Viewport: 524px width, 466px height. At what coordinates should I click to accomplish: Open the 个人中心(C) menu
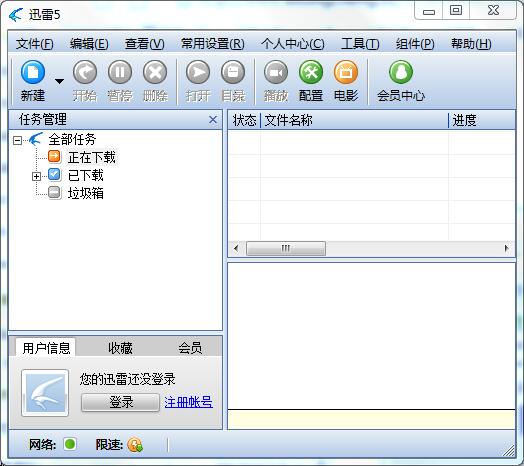coord(293,44)
